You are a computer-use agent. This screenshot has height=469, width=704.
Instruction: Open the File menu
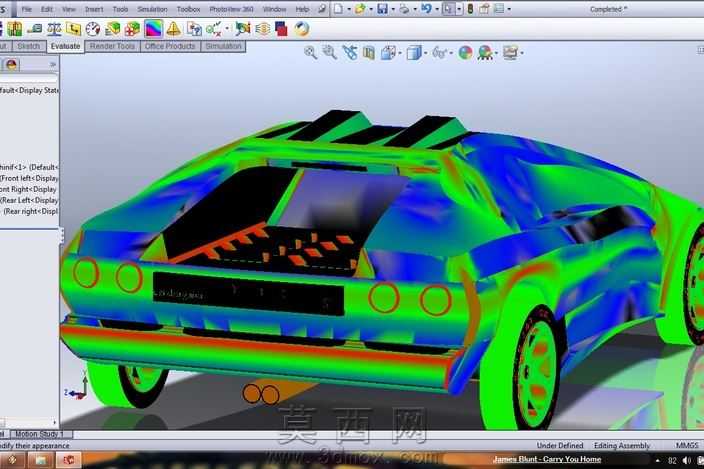click(26, 9)
